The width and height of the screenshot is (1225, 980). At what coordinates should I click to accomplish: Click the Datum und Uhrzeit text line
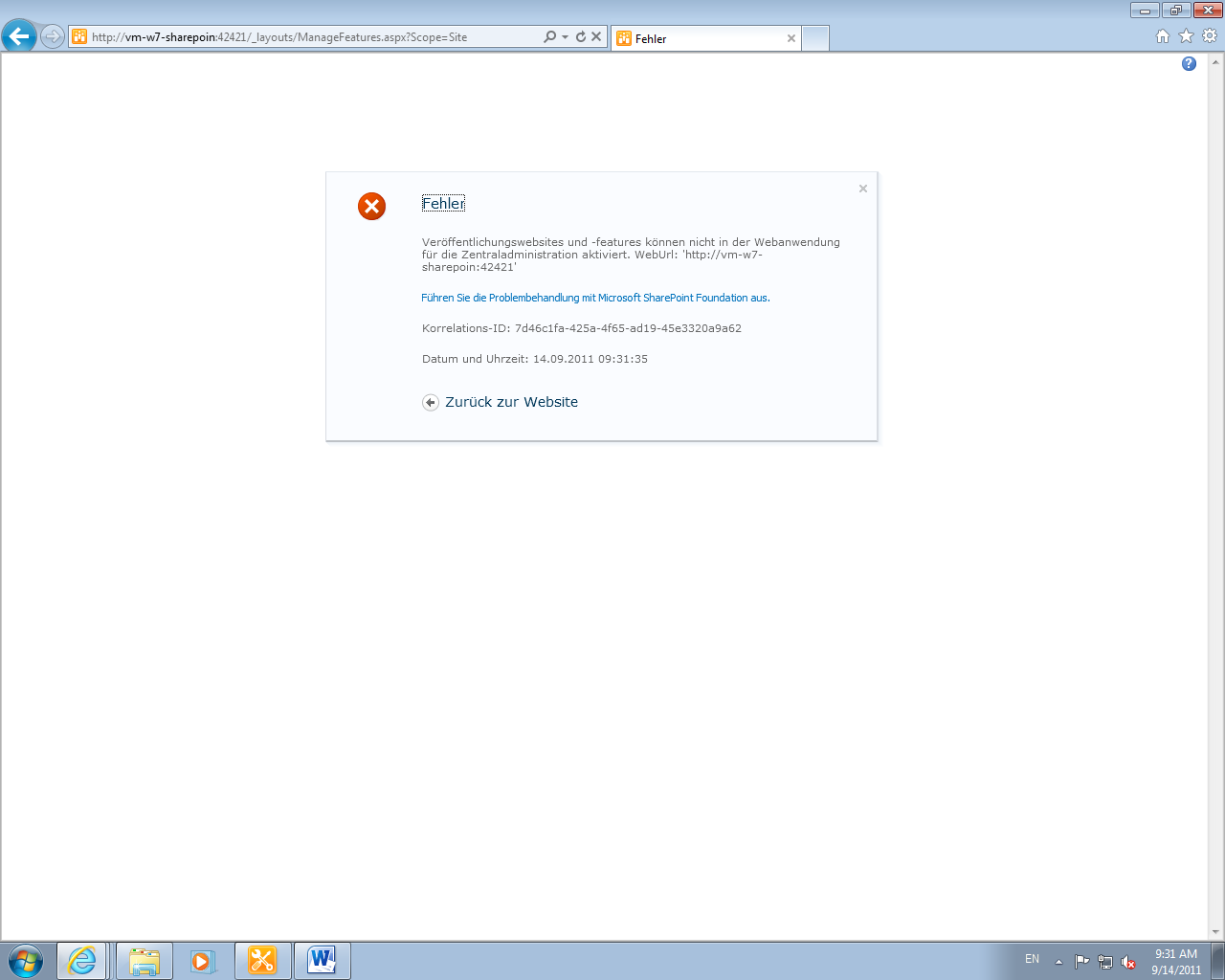[535, 359]
